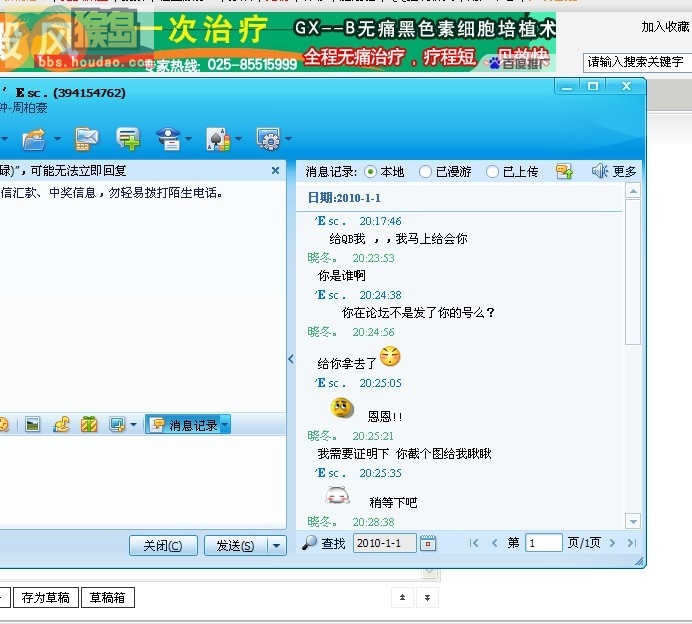Collapse the message record side panel arrow
This screenshot has height=624, width=692.
pos(291,359)
